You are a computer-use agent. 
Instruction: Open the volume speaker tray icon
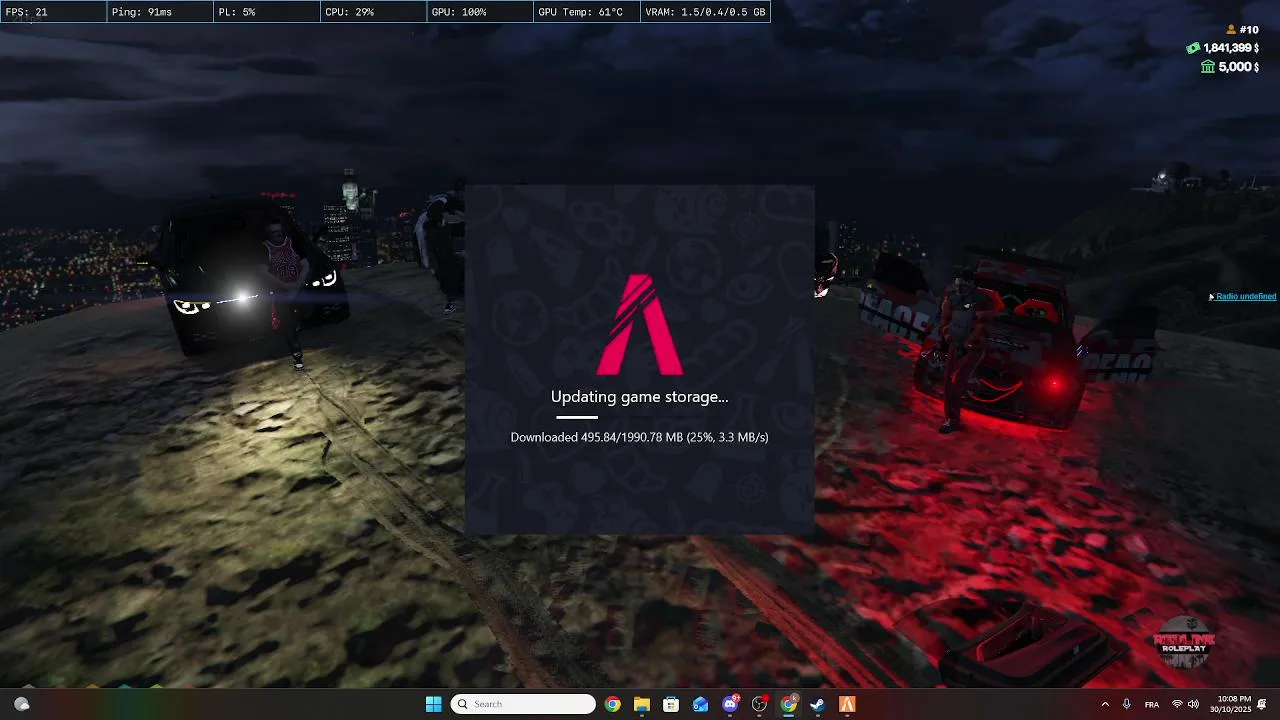pyautogui.click(x=1193, y=704)
